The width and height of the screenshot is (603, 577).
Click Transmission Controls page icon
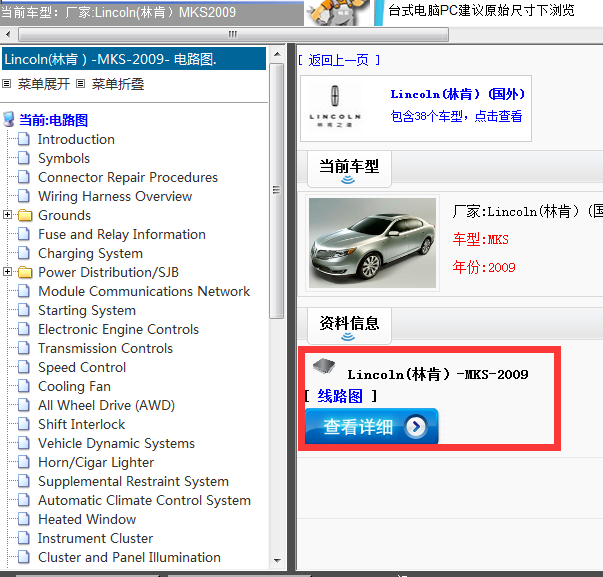(x=24, y=348)
